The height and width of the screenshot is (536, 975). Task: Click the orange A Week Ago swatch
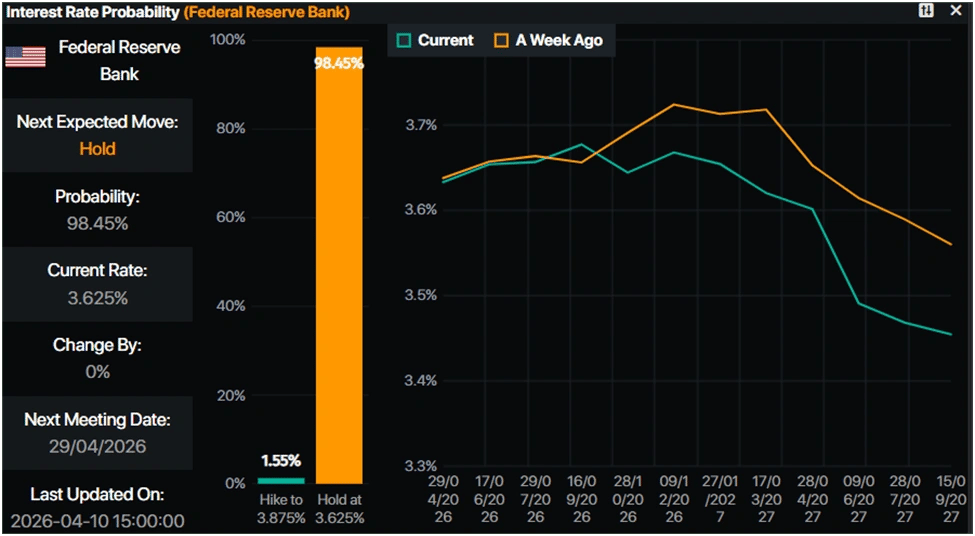click(502, 40)
